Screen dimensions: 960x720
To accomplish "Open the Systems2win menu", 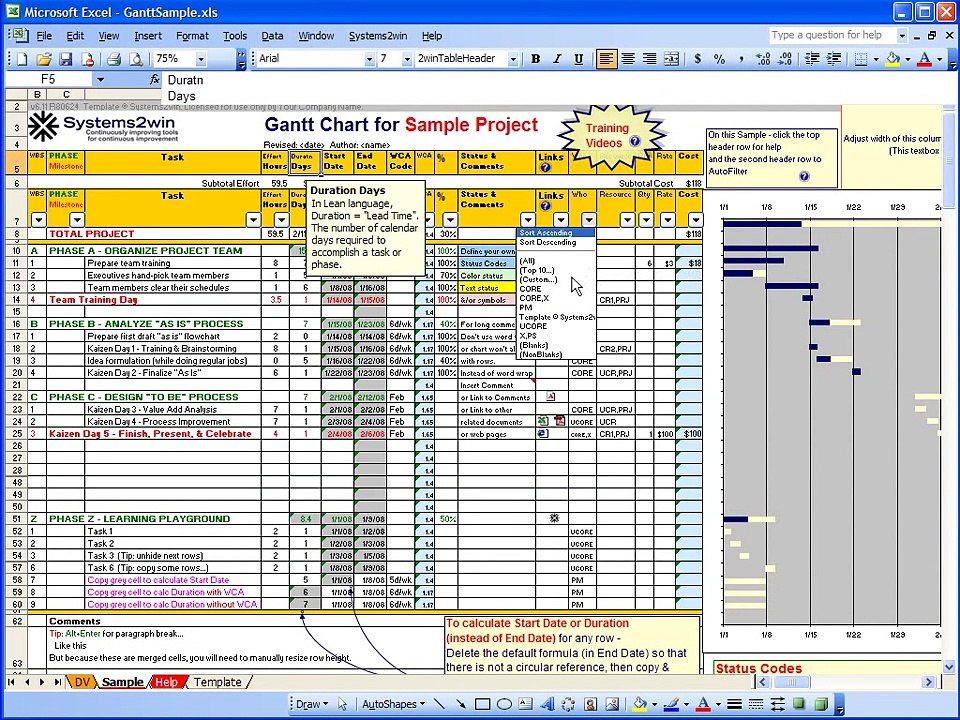I will [x=378, y=36].
